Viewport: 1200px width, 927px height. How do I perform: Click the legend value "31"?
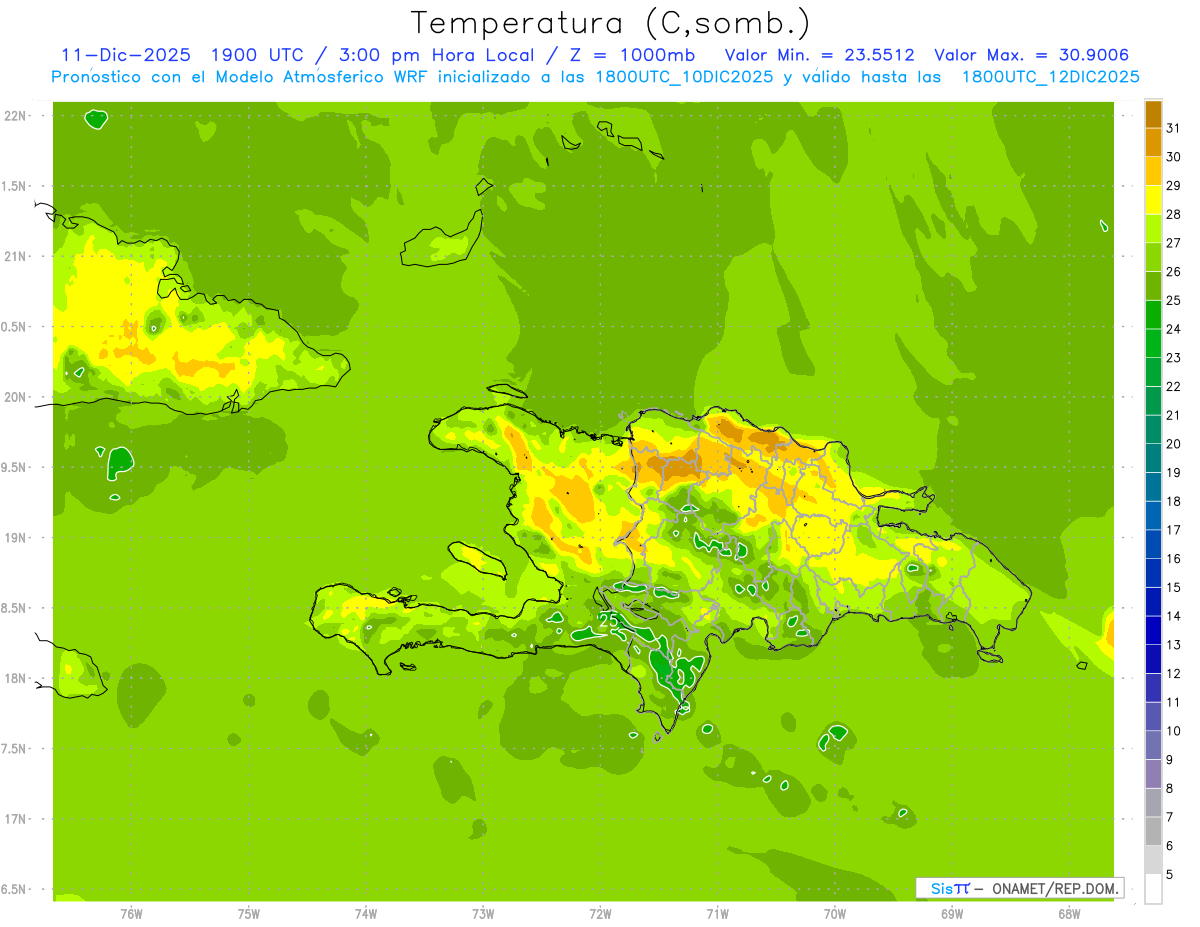coord(1173,128)
